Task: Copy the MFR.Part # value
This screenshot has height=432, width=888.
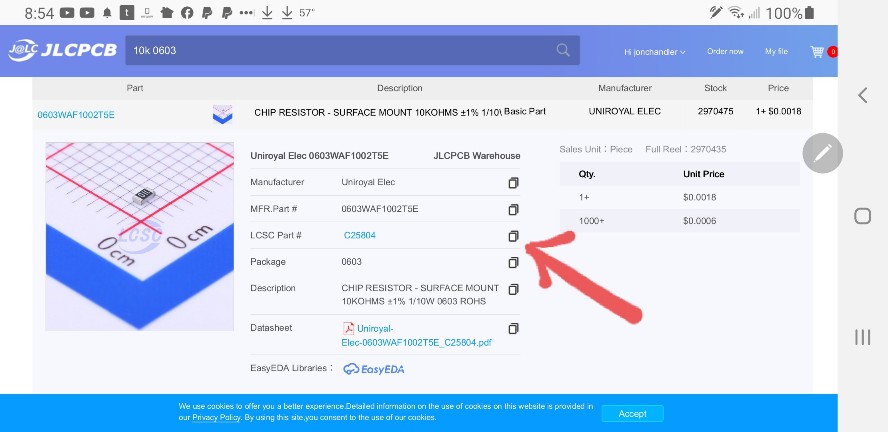Action: coord(513,209)
